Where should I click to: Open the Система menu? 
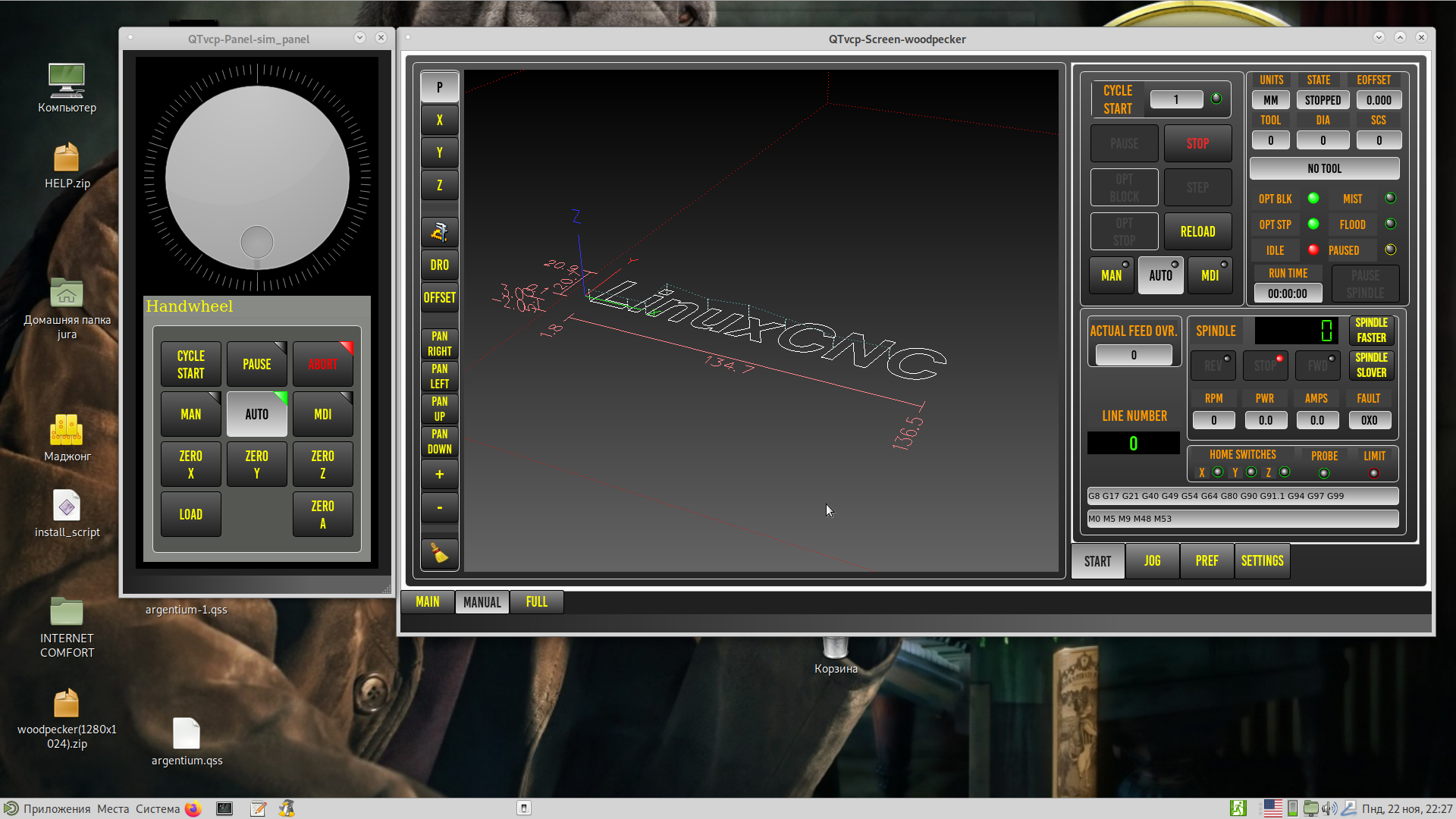pos(158,808)
